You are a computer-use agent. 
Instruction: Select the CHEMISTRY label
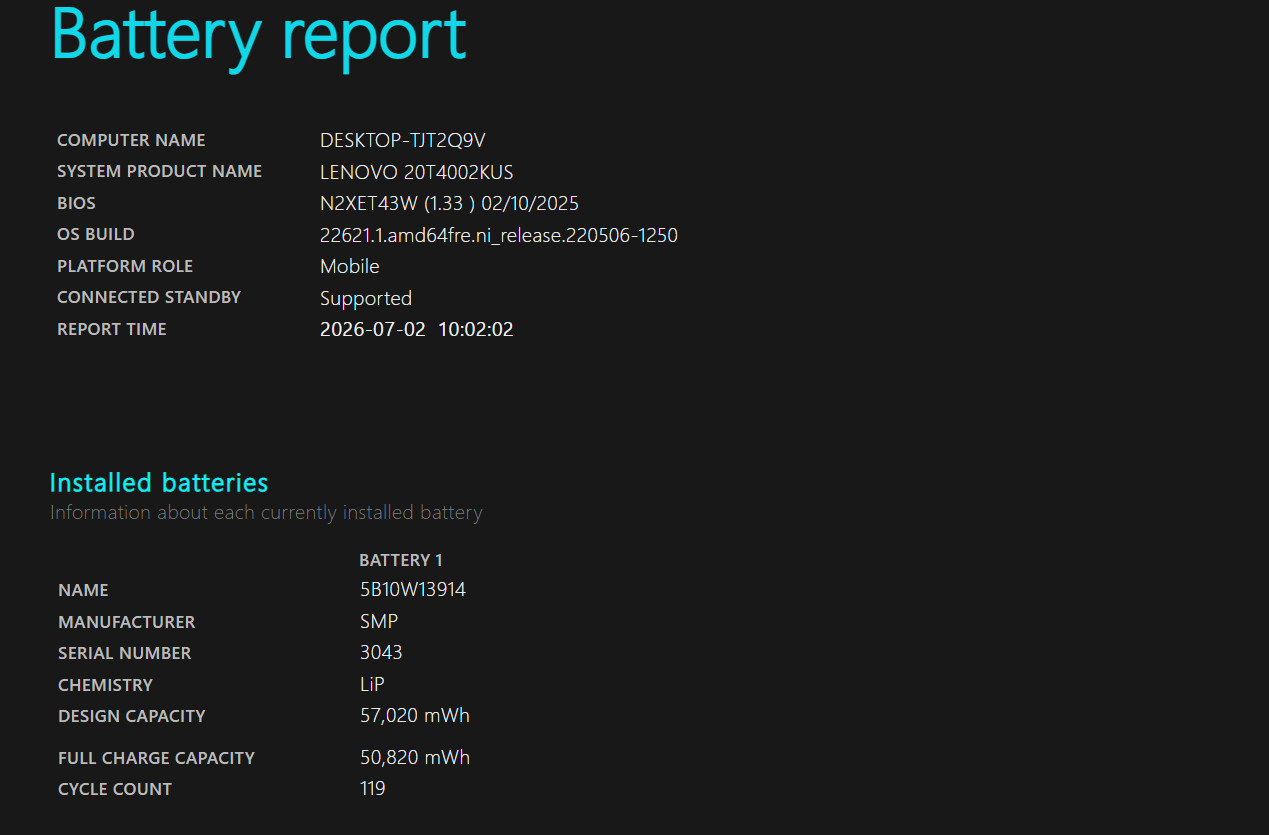105,685
